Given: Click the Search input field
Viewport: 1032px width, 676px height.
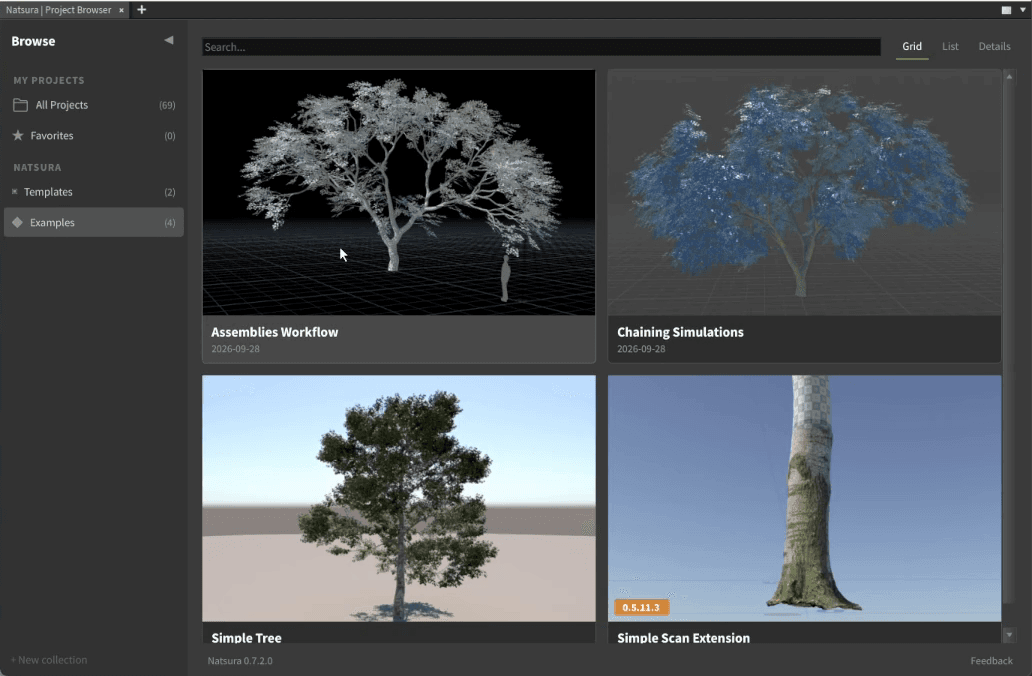Looking at the screenshot, I should click(541, 47).
